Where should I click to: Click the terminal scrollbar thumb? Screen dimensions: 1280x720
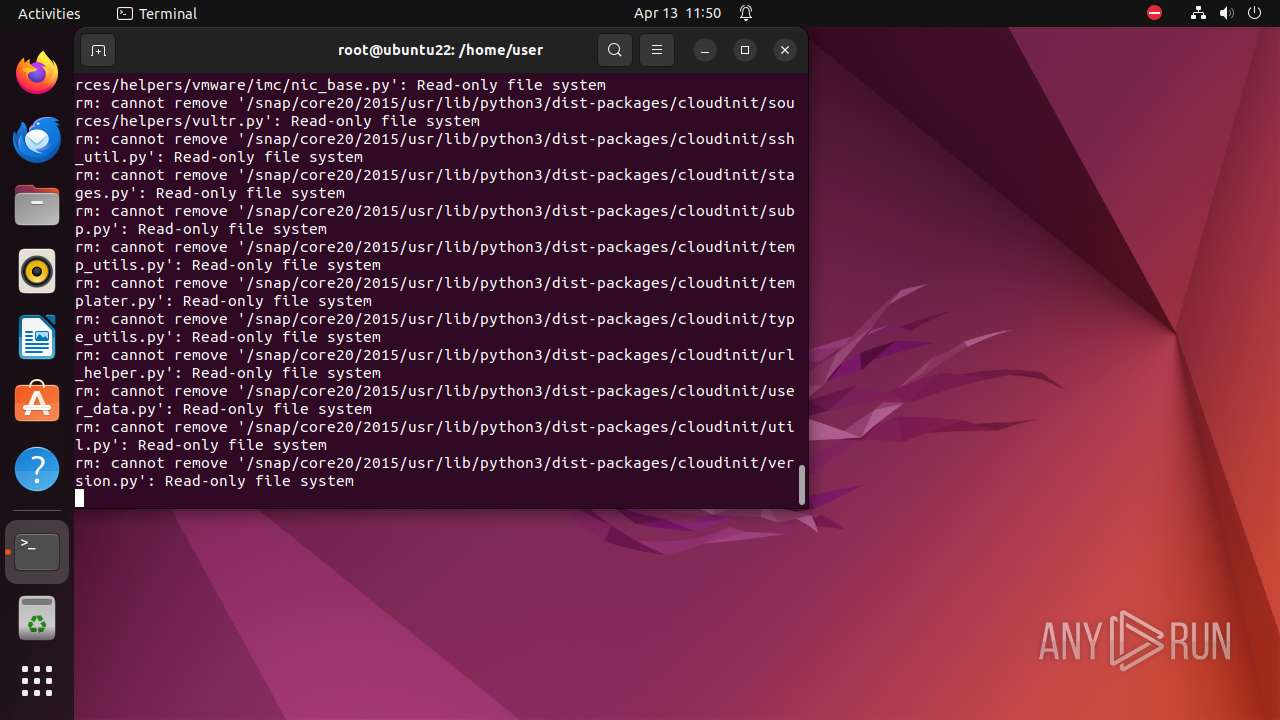coord(802,485)
